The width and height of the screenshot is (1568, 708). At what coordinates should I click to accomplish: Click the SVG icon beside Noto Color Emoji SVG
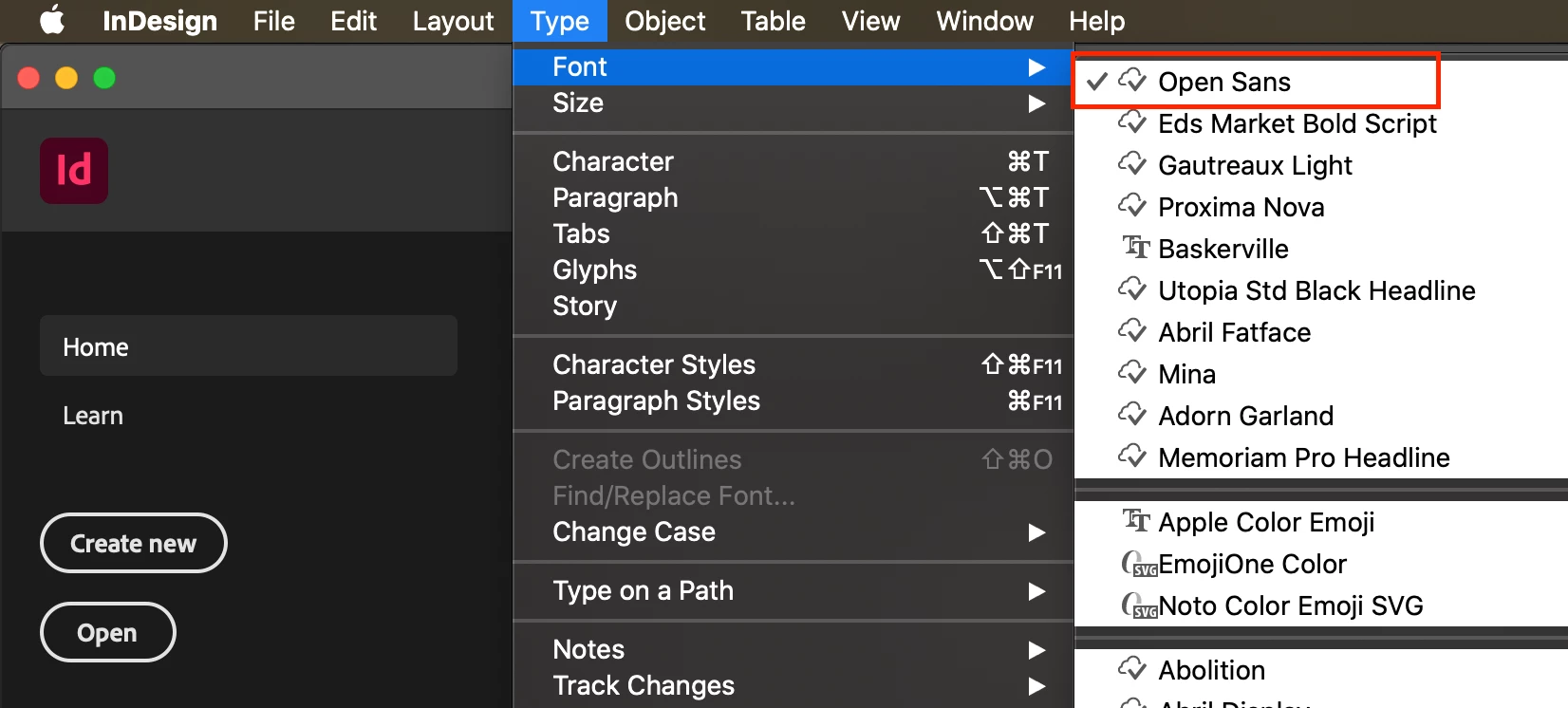(x=1138, y=606)
